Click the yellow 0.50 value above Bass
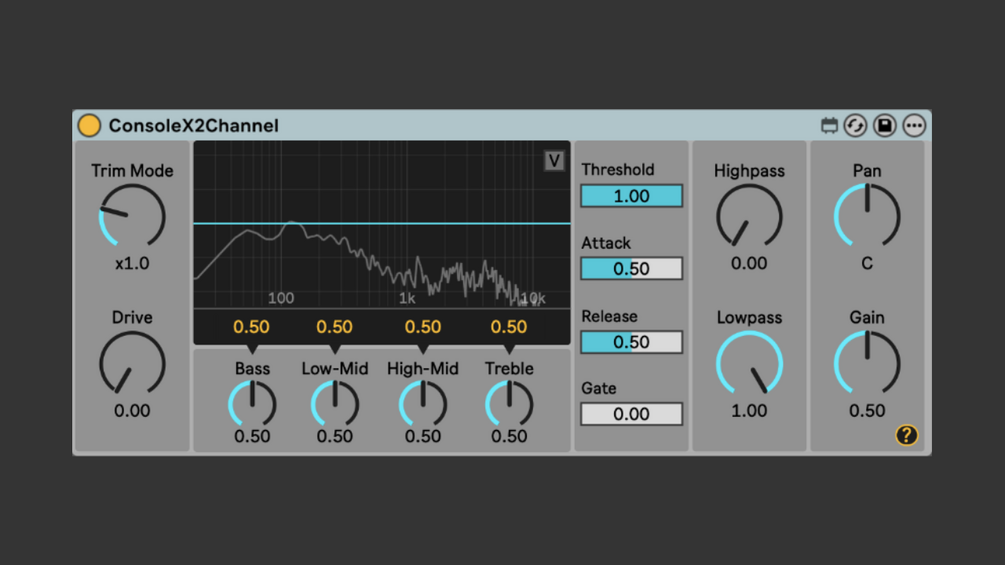Screen dimensions: 1005x565 coord(251,327)
